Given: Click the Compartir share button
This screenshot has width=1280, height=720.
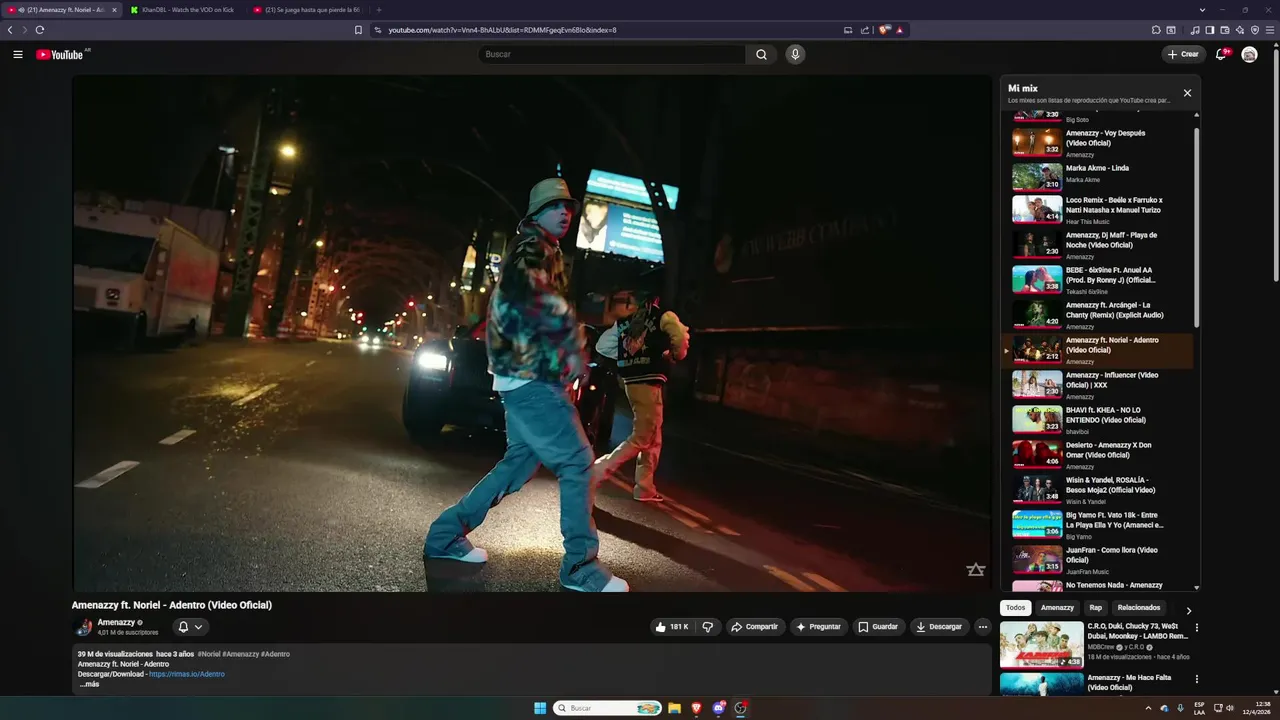Looking at the screenshot, I should (x=754, y=627).
